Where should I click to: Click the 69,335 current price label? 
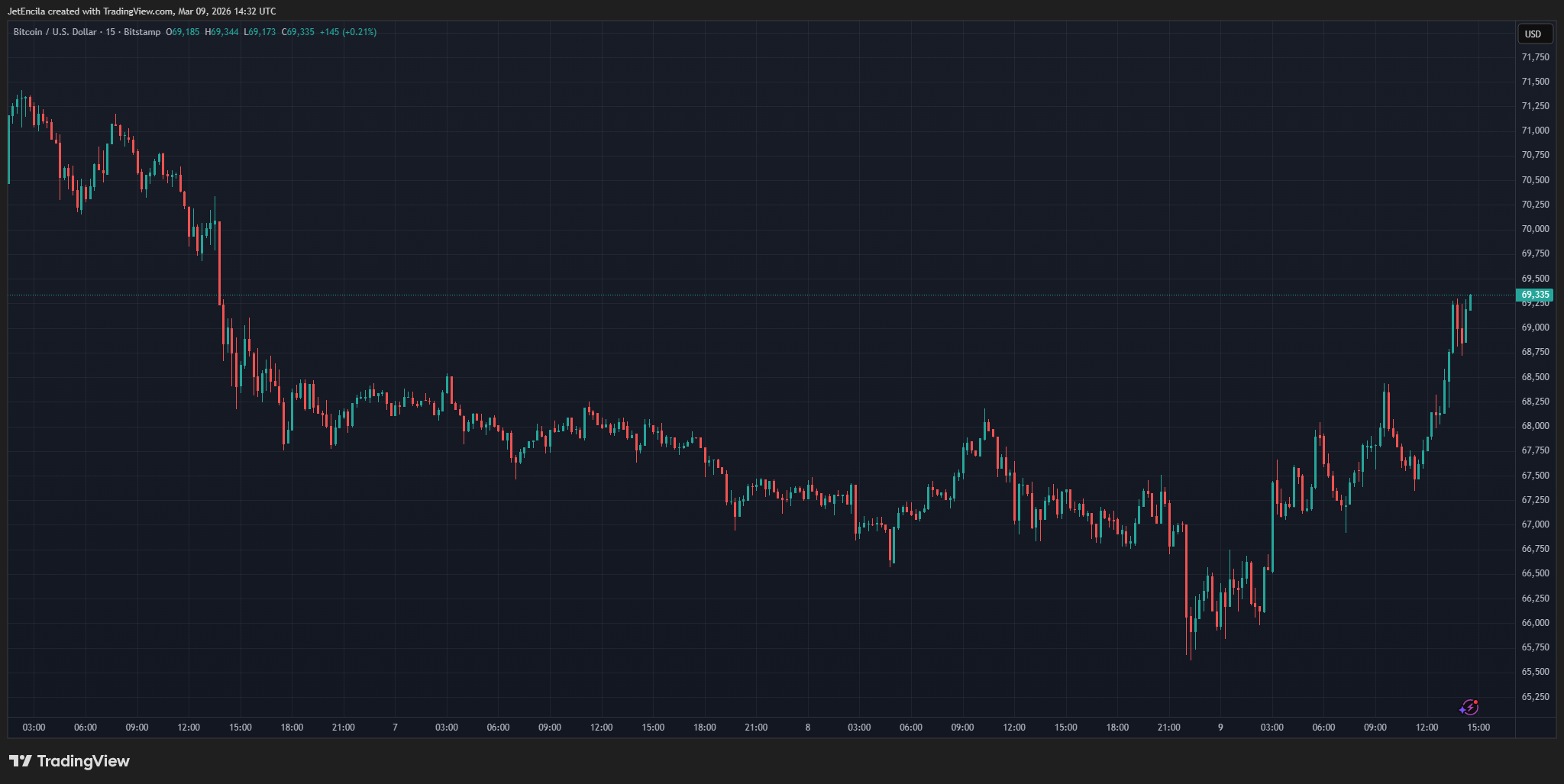click(x=1534, y=295)
